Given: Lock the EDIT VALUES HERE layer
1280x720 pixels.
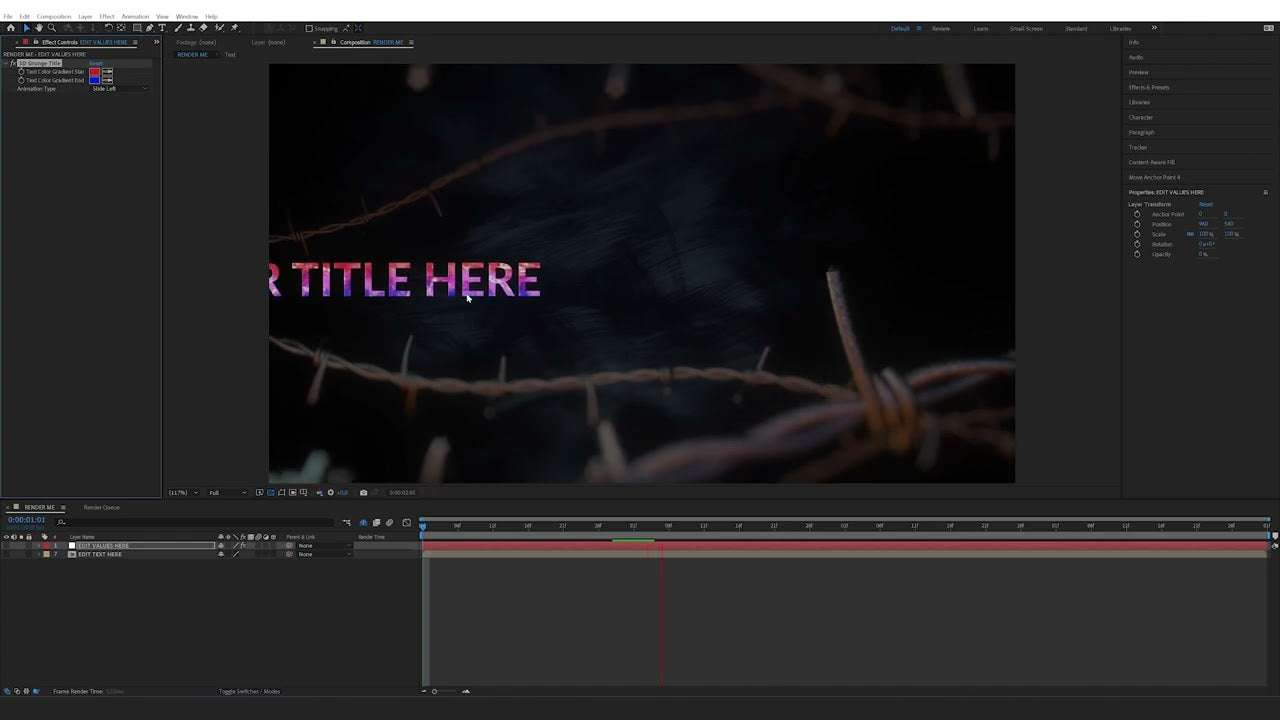Looking at the screenshot, I should coord(30,545).
